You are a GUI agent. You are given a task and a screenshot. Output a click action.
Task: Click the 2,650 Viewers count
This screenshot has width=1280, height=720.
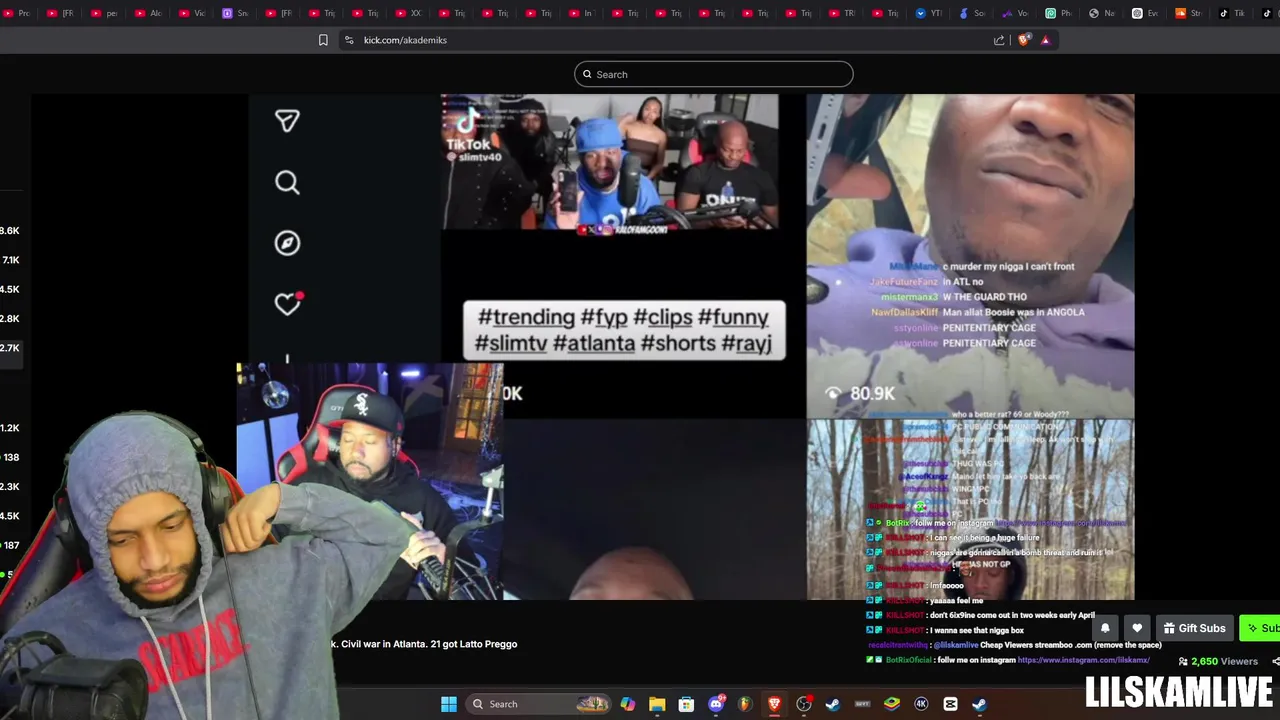pos(1218,661)
